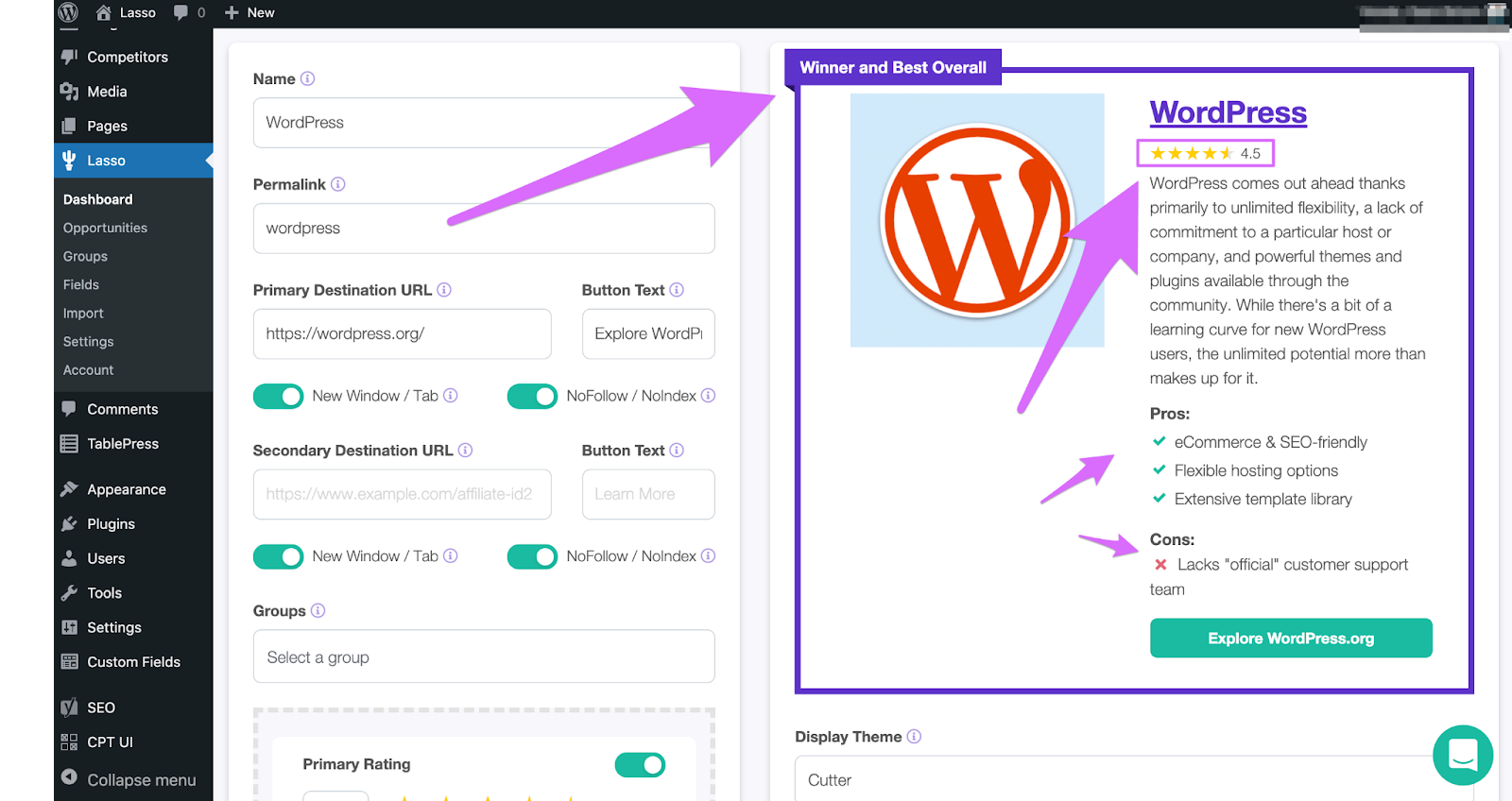Click the Explore WordPress button text field
1512x801 pixels.
coord(648,333)
